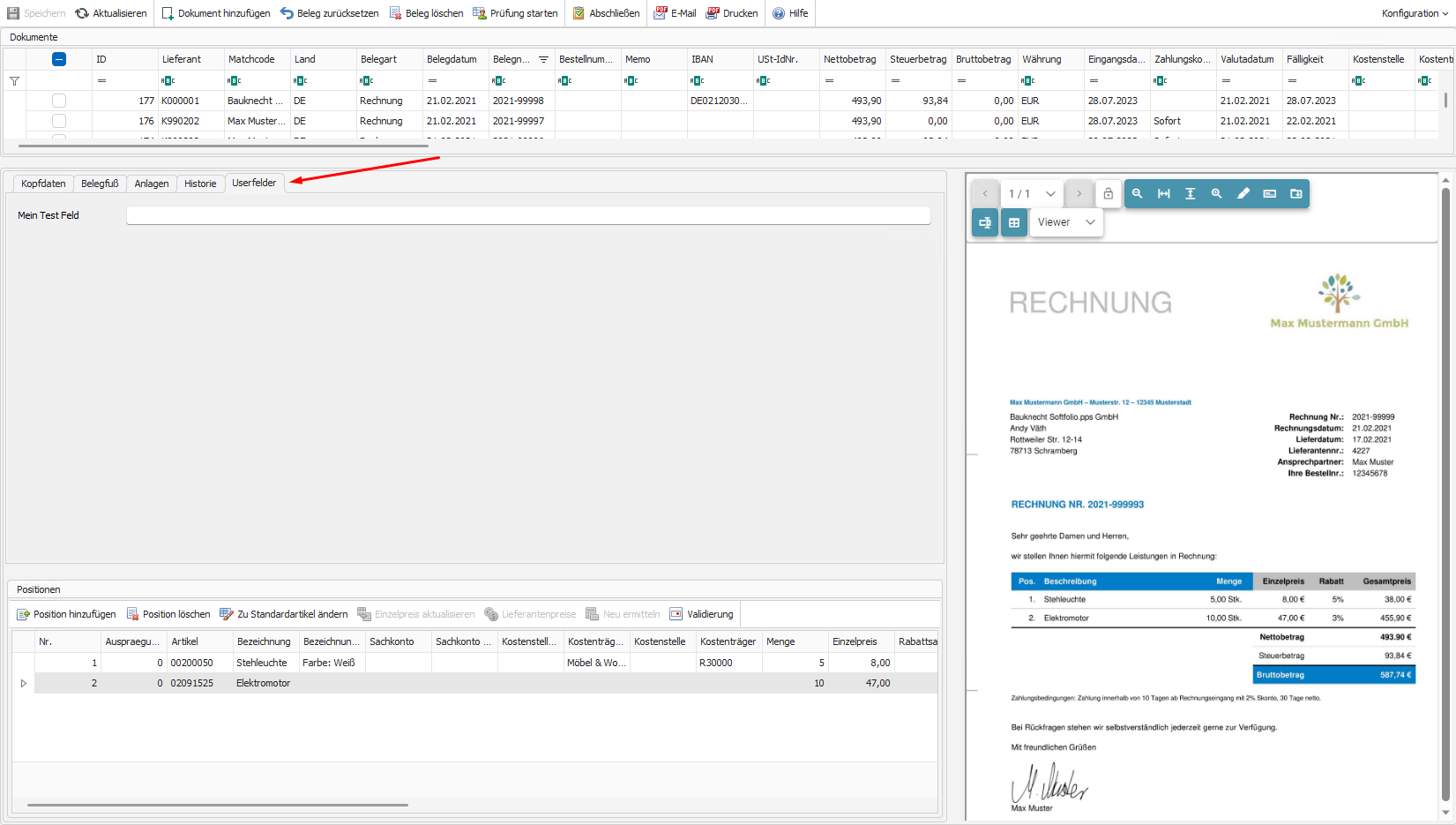The width and height of the screenshot is (1456, 825).
Task: Click Beleg löschen in the toolbar
Action: (426, 13)
